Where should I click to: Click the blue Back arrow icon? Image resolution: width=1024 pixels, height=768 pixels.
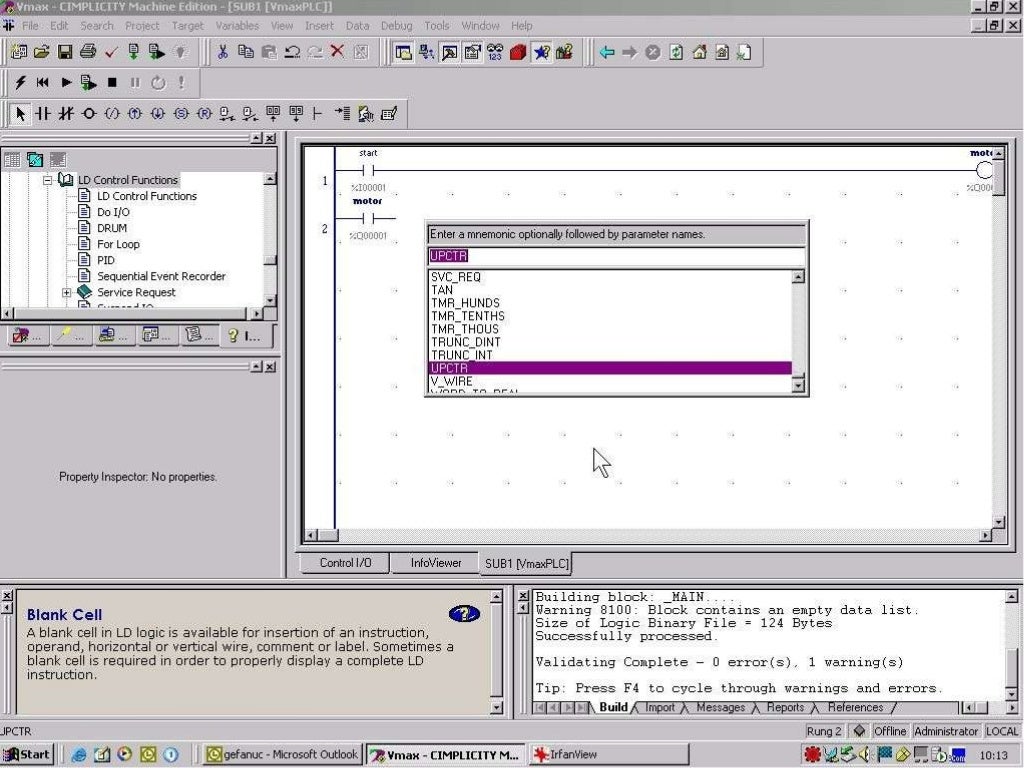606,52
